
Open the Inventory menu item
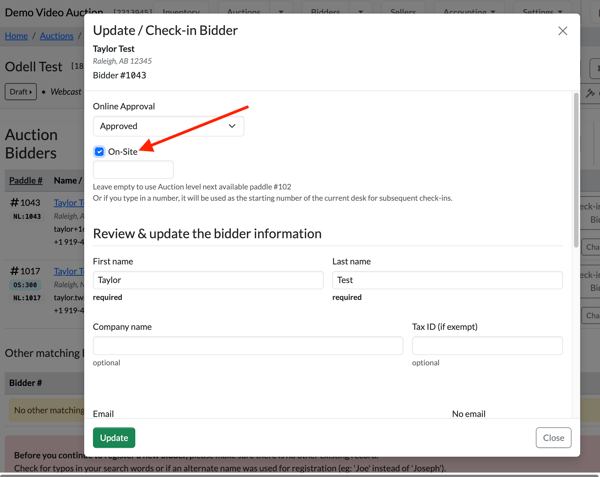181,11
